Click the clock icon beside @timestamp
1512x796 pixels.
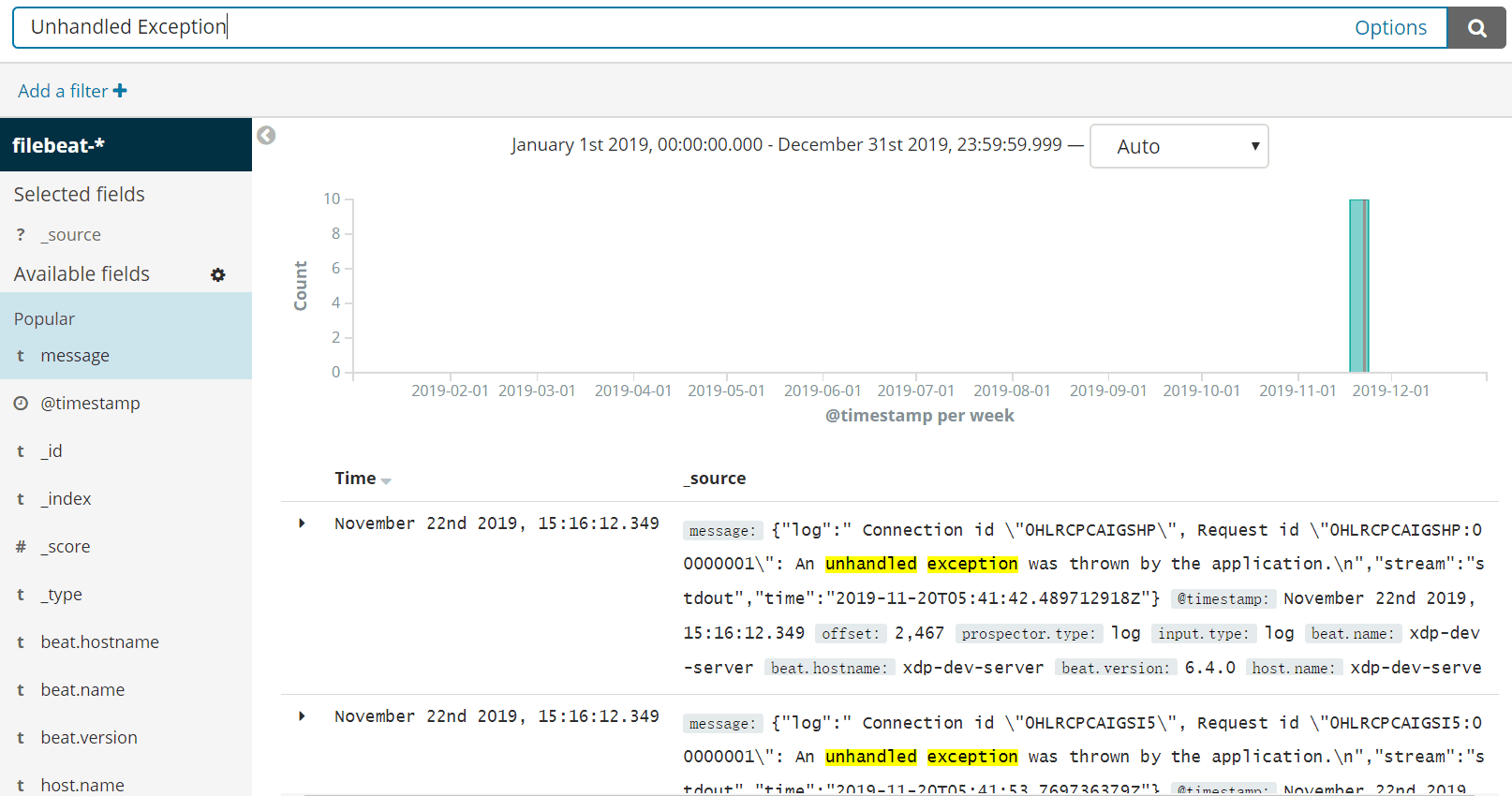21,404
